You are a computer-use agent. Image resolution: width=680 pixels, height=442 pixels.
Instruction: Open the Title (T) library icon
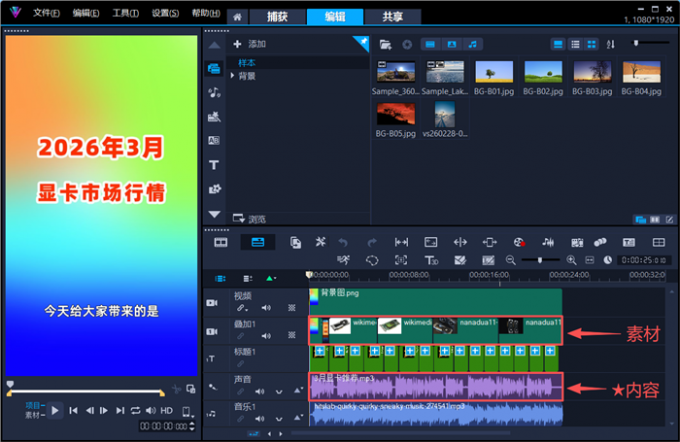coord(214,165)
